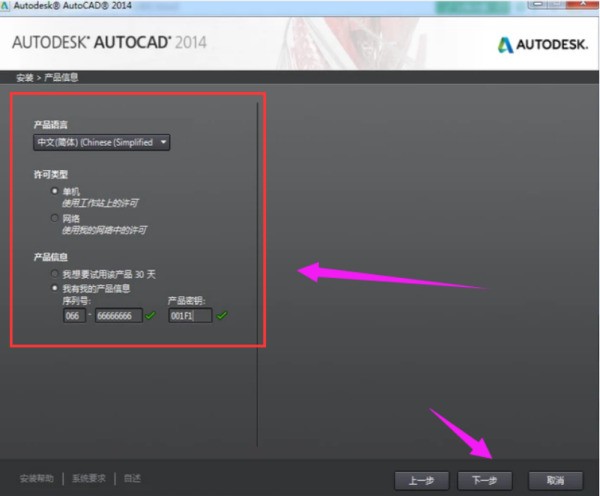Select 我有我的产品信息 radio button
Image resolution: width=600 pixels, height=496 pixels.
pyautogui.click(x=54, y=287)
